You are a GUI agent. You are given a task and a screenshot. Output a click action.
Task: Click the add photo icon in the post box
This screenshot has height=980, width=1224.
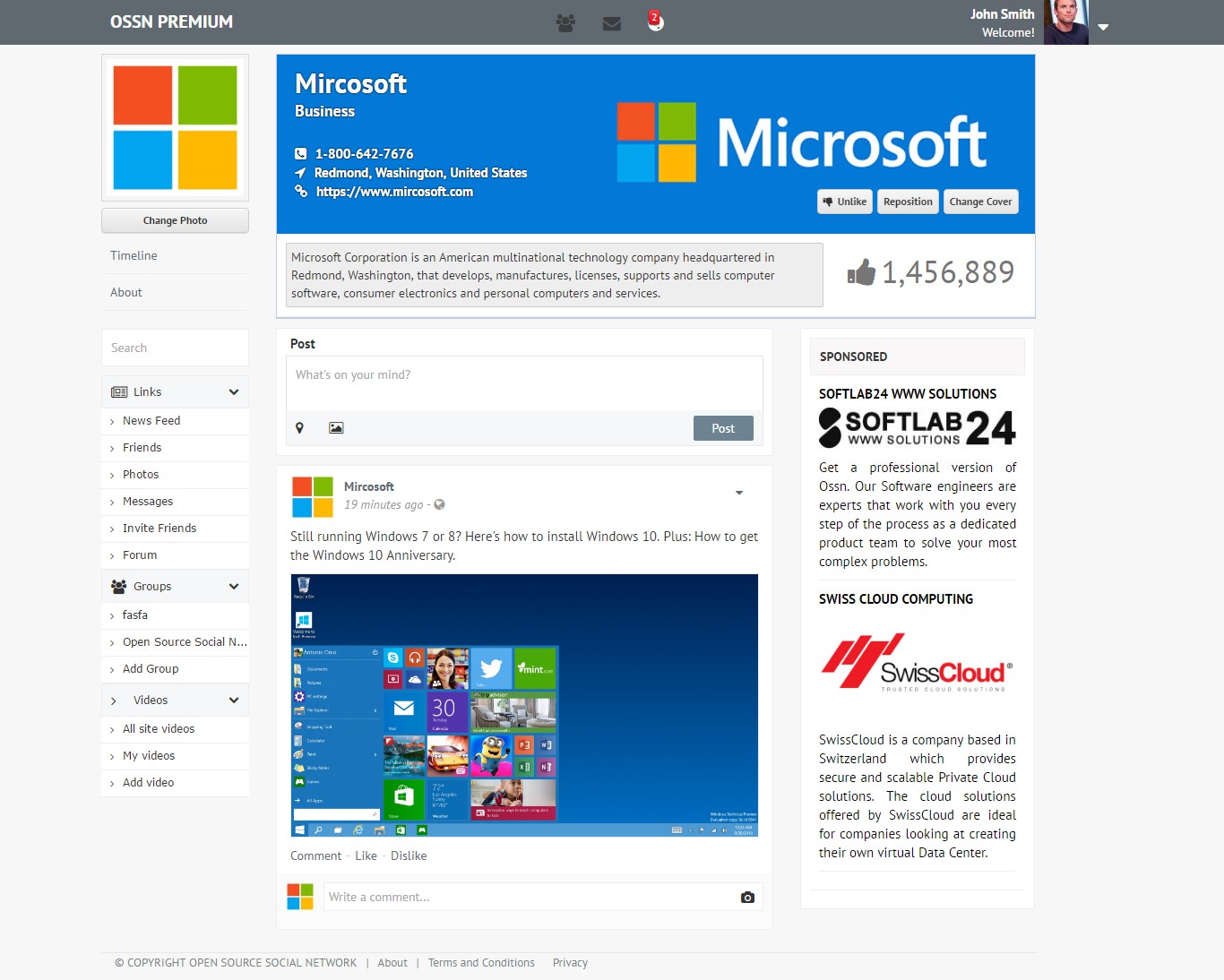point(336,428)
